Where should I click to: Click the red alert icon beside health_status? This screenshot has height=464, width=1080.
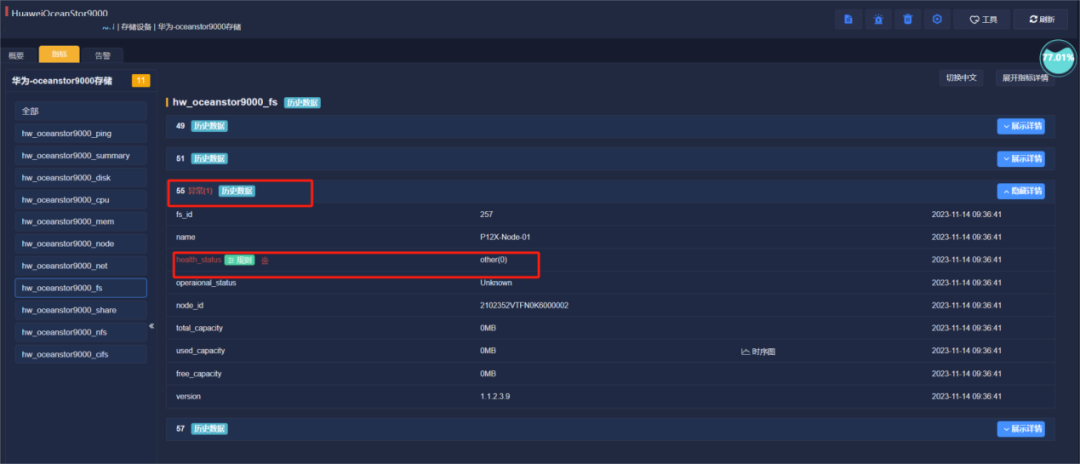(264, 260)
